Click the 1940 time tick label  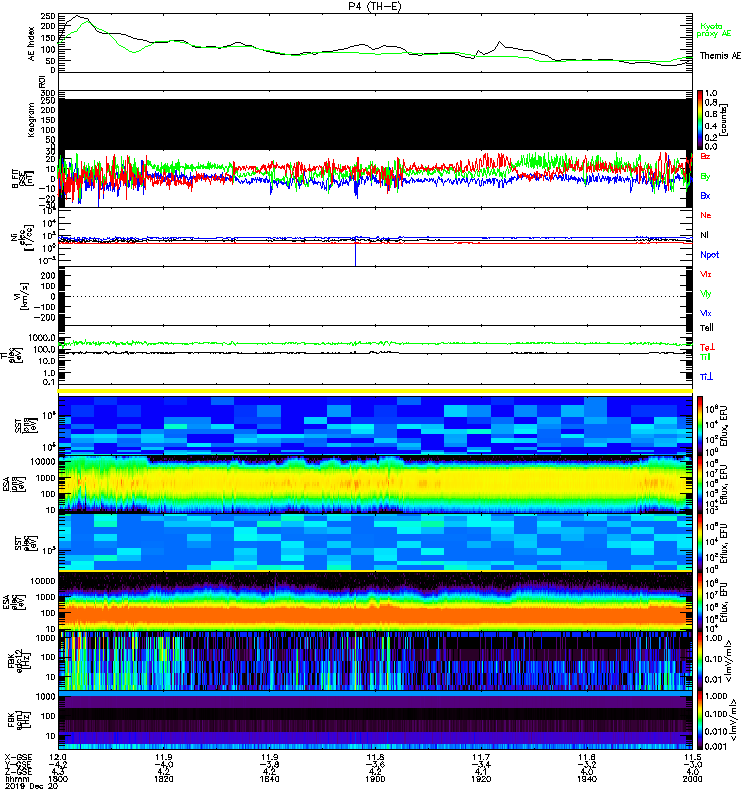click(x=587, y=779)
